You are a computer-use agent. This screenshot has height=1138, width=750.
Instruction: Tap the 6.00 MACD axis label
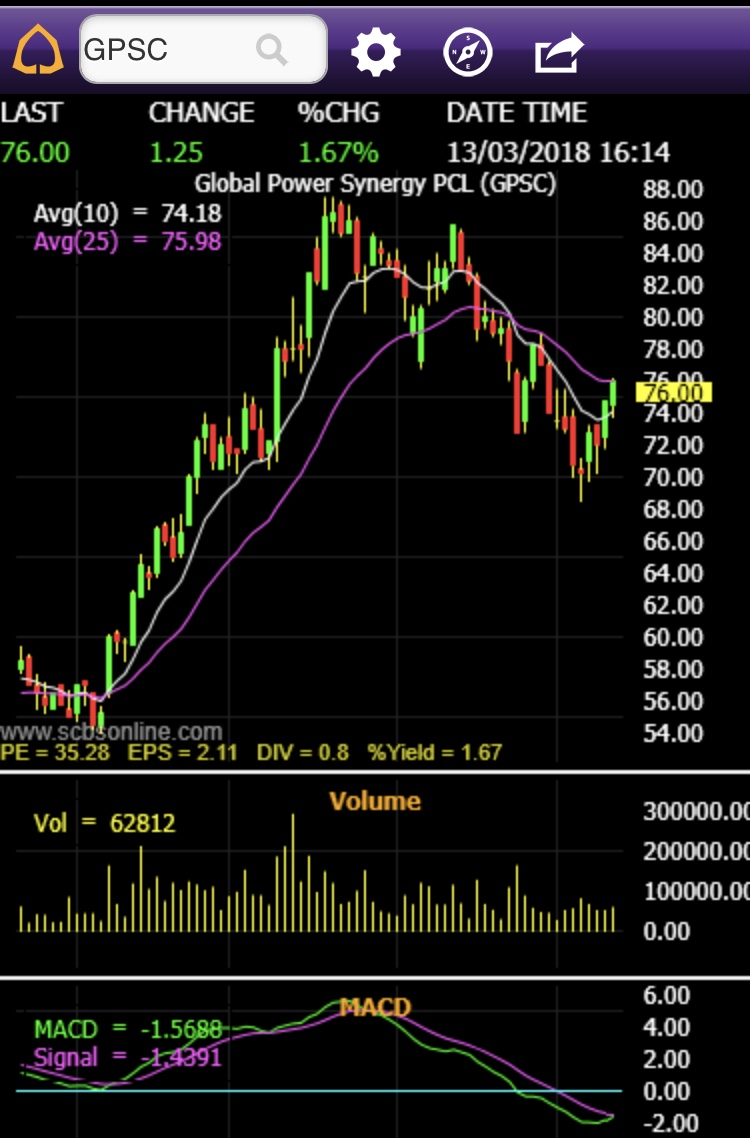tap(667, 995)
